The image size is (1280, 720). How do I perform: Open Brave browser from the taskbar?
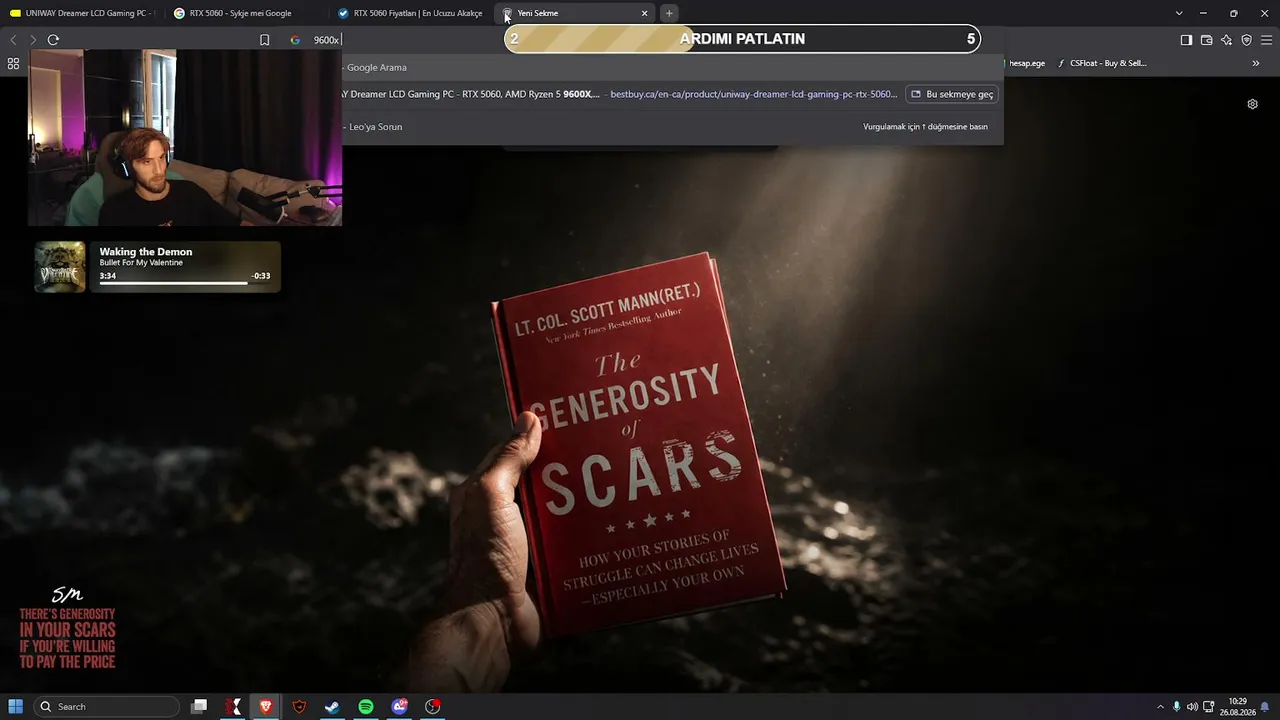click(266, 707)
